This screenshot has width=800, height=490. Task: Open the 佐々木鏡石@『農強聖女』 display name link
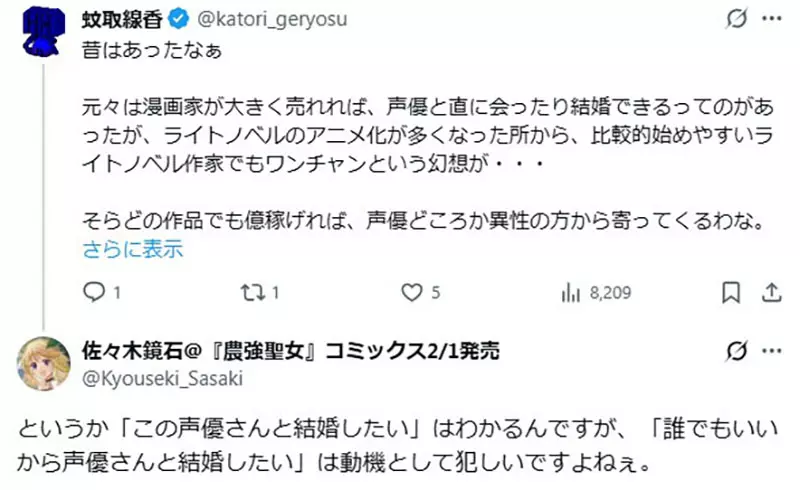290,350
